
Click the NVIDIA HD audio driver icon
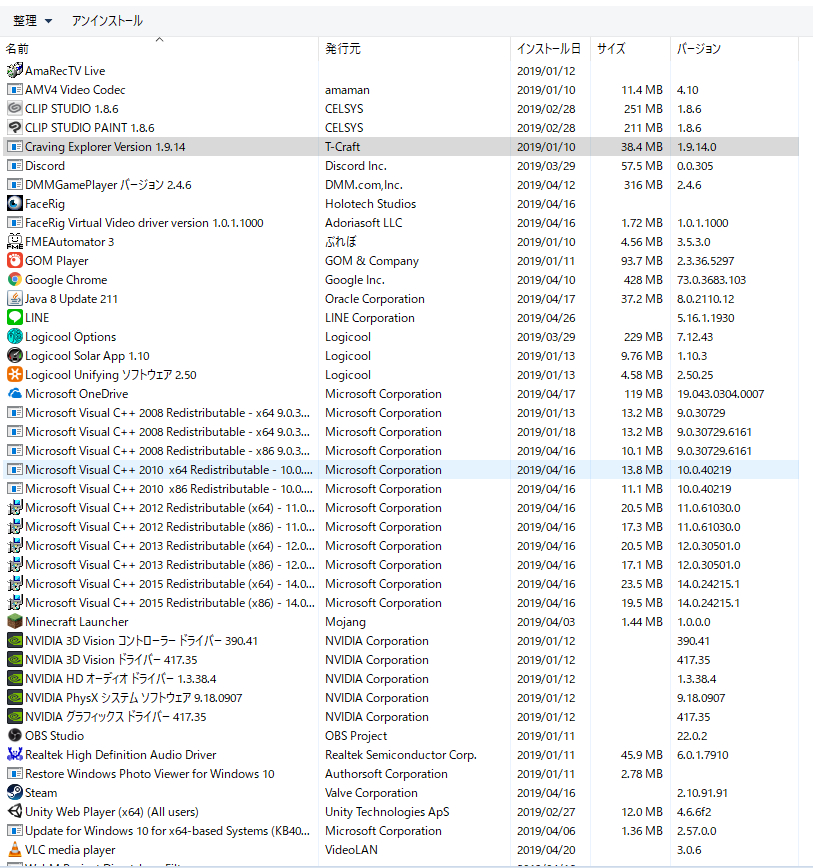click(14, 679)
